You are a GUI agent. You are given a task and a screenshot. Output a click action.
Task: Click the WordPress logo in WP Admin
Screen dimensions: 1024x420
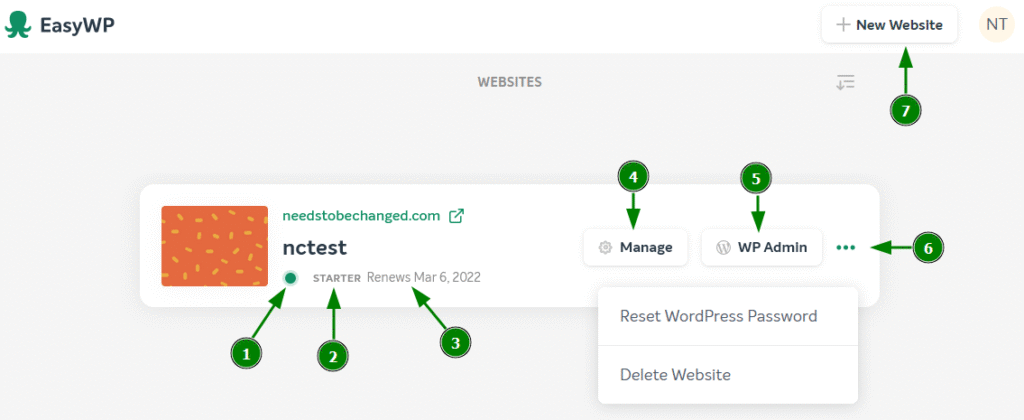723,247
